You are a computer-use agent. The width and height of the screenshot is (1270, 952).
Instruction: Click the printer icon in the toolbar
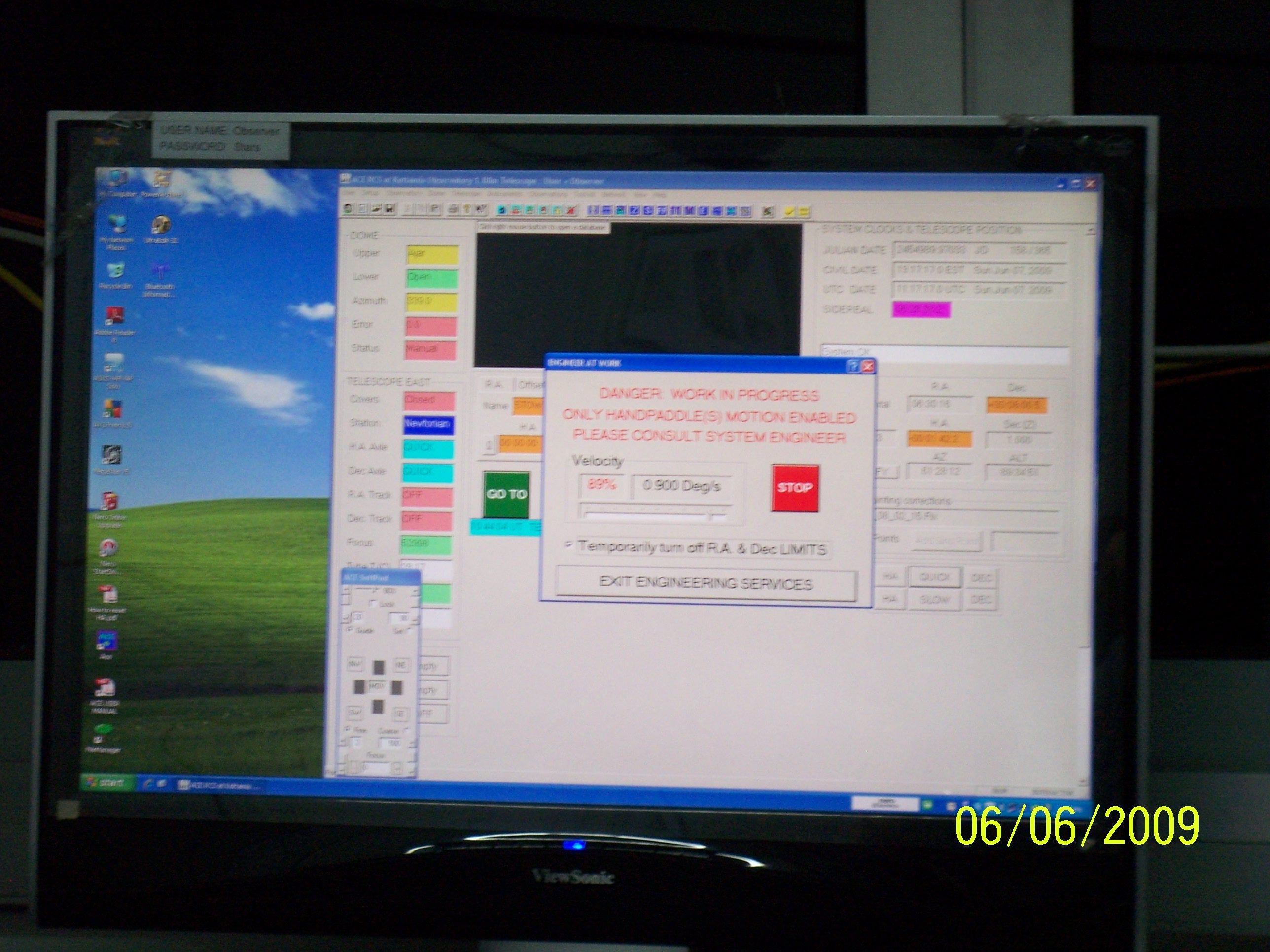coord(453,210)
